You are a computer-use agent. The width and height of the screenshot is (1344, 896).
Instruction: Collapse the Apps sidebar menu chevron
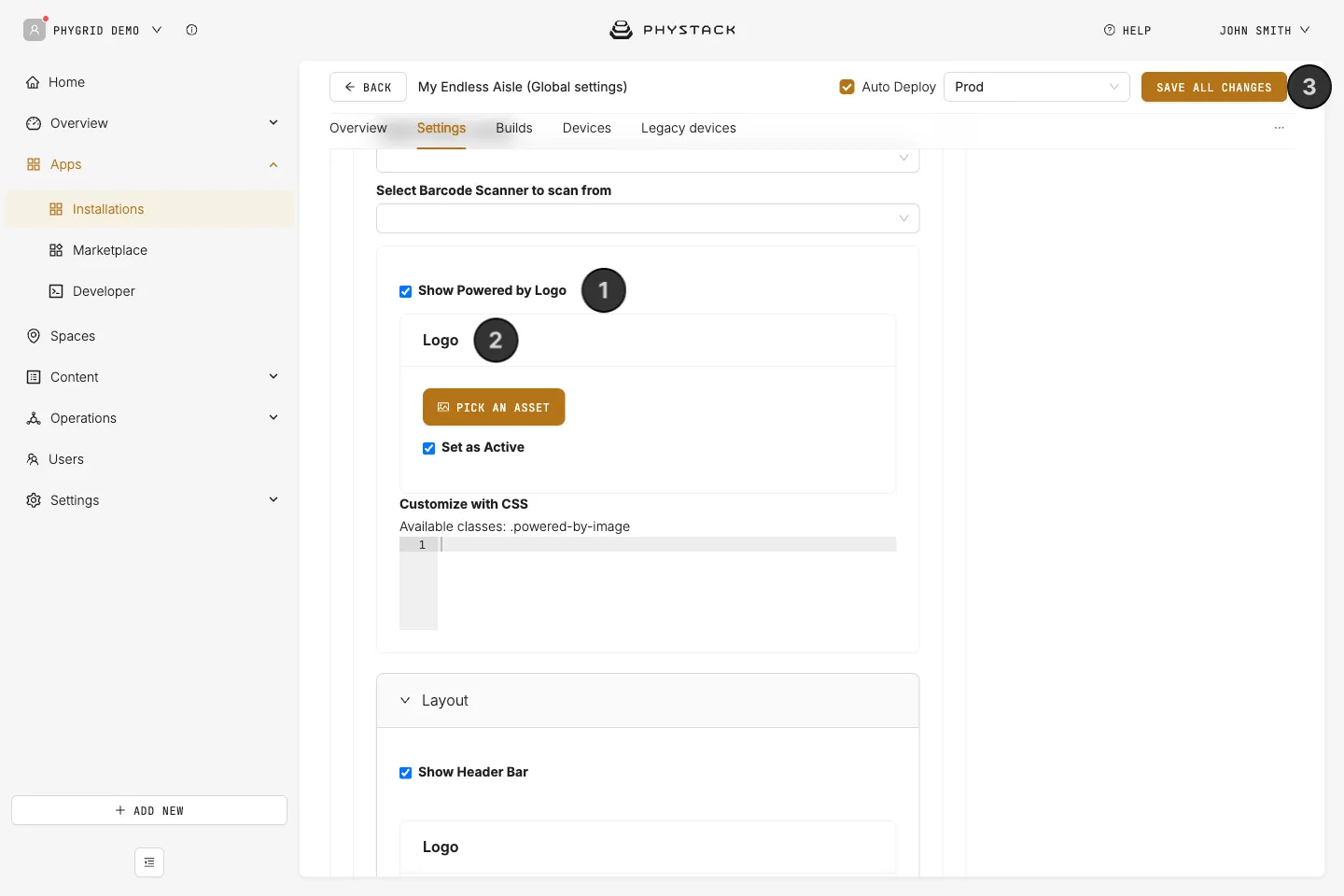pos(273,164)
